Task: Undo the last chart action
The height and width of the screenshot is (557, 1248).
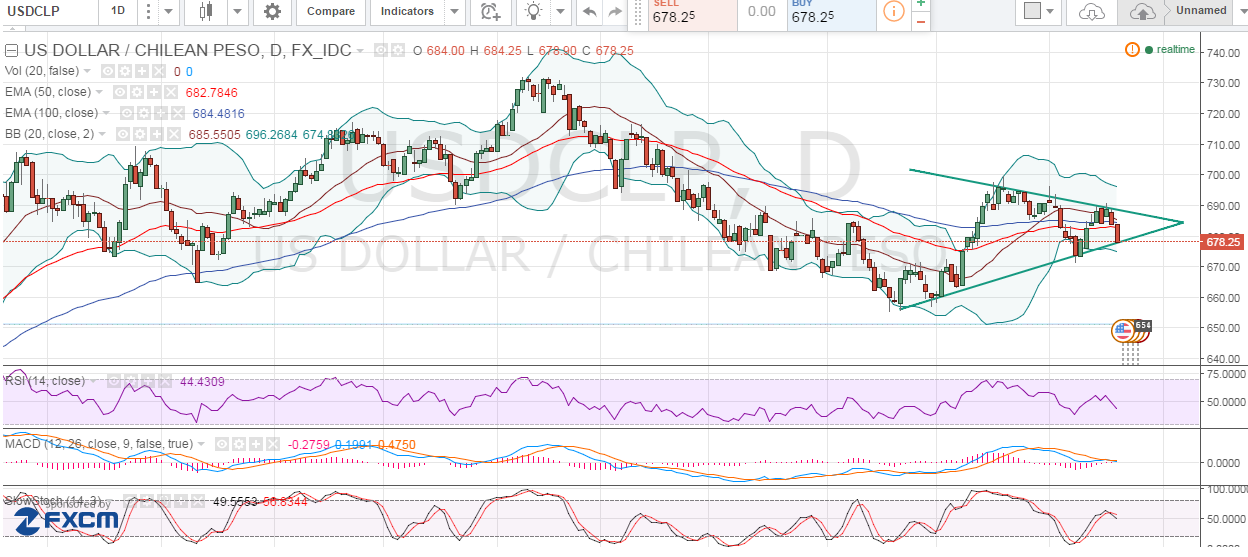Action: (x=590, y=12)
